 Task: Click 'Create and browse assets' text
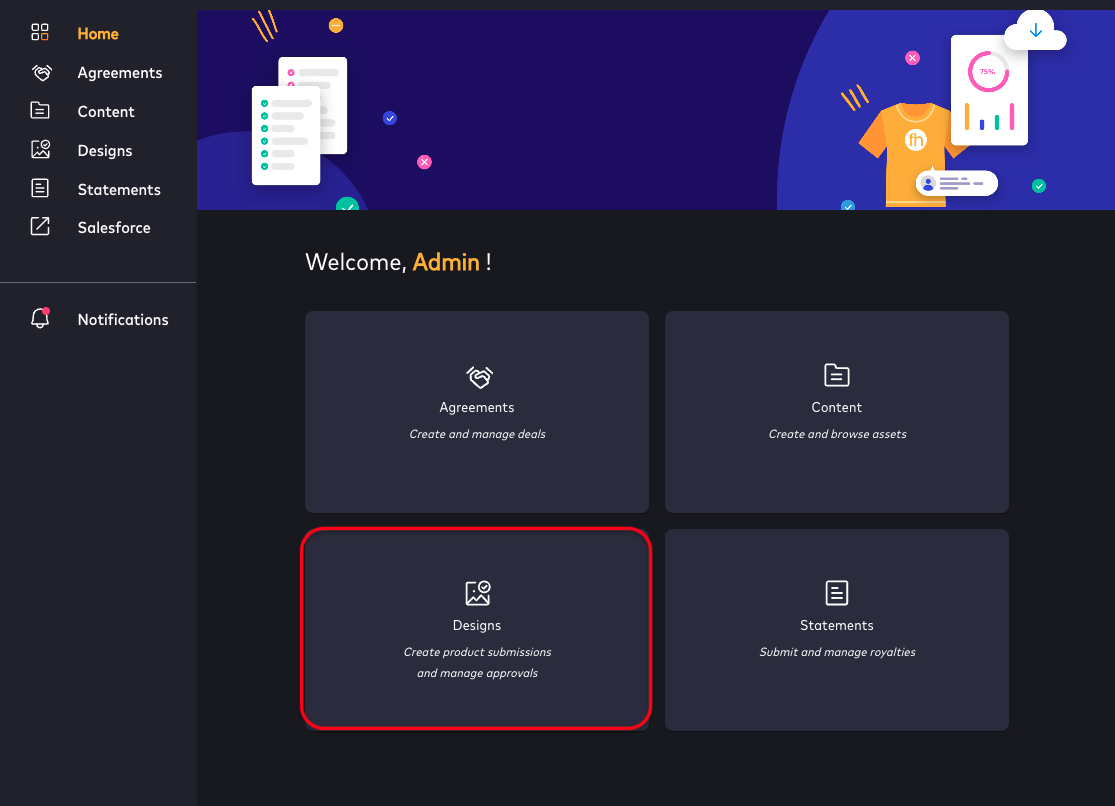pyautogui.click(x=837, y=434)
